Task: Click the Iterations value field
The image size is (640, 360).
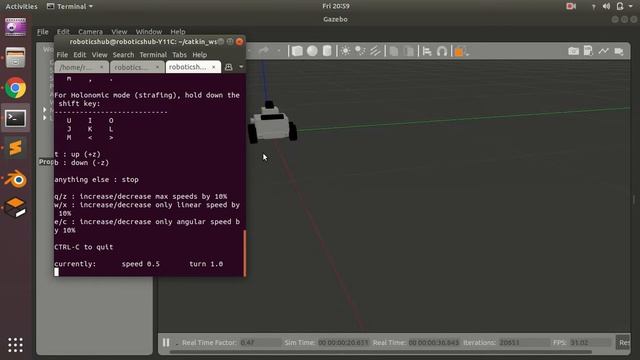Action: click(x=523, y=342)
